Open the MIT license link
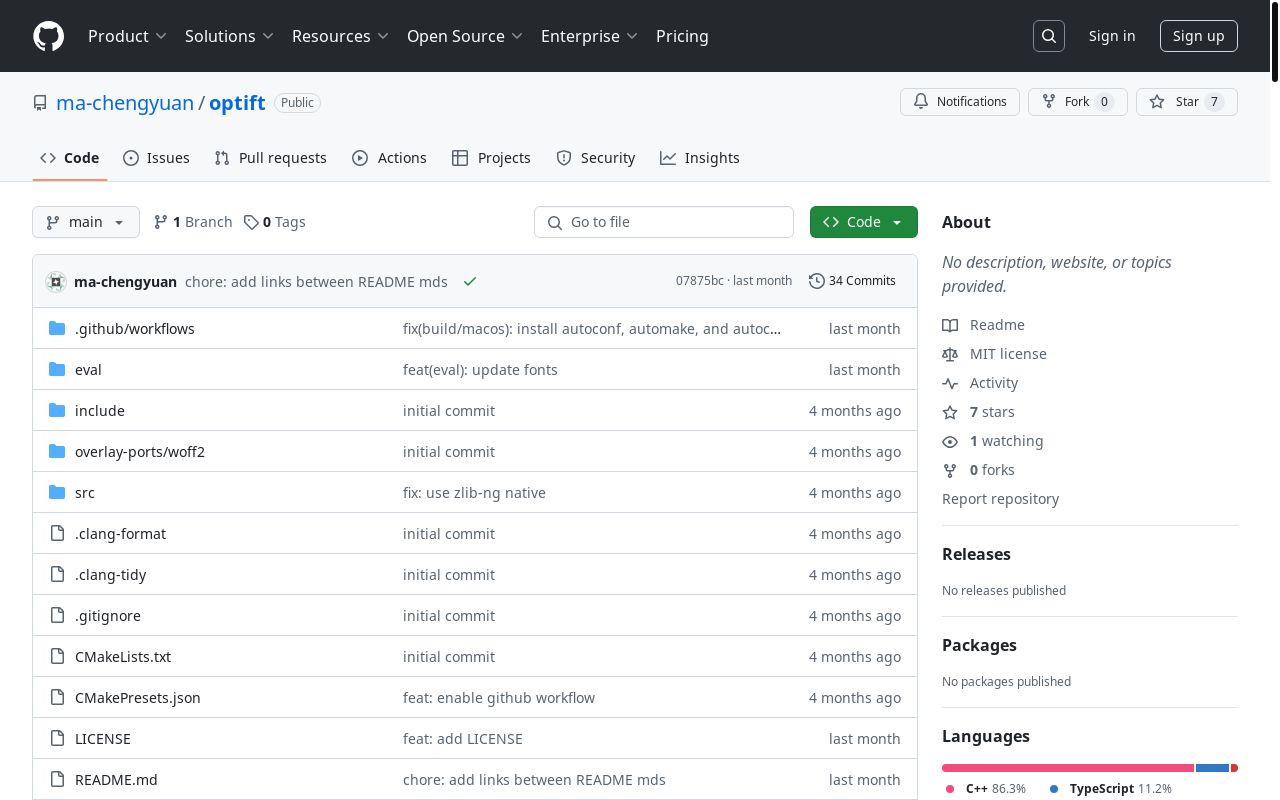Image resolution: width=1280 pixels, height=800 pixels. pyautogui.click(x=1008, y=354)
